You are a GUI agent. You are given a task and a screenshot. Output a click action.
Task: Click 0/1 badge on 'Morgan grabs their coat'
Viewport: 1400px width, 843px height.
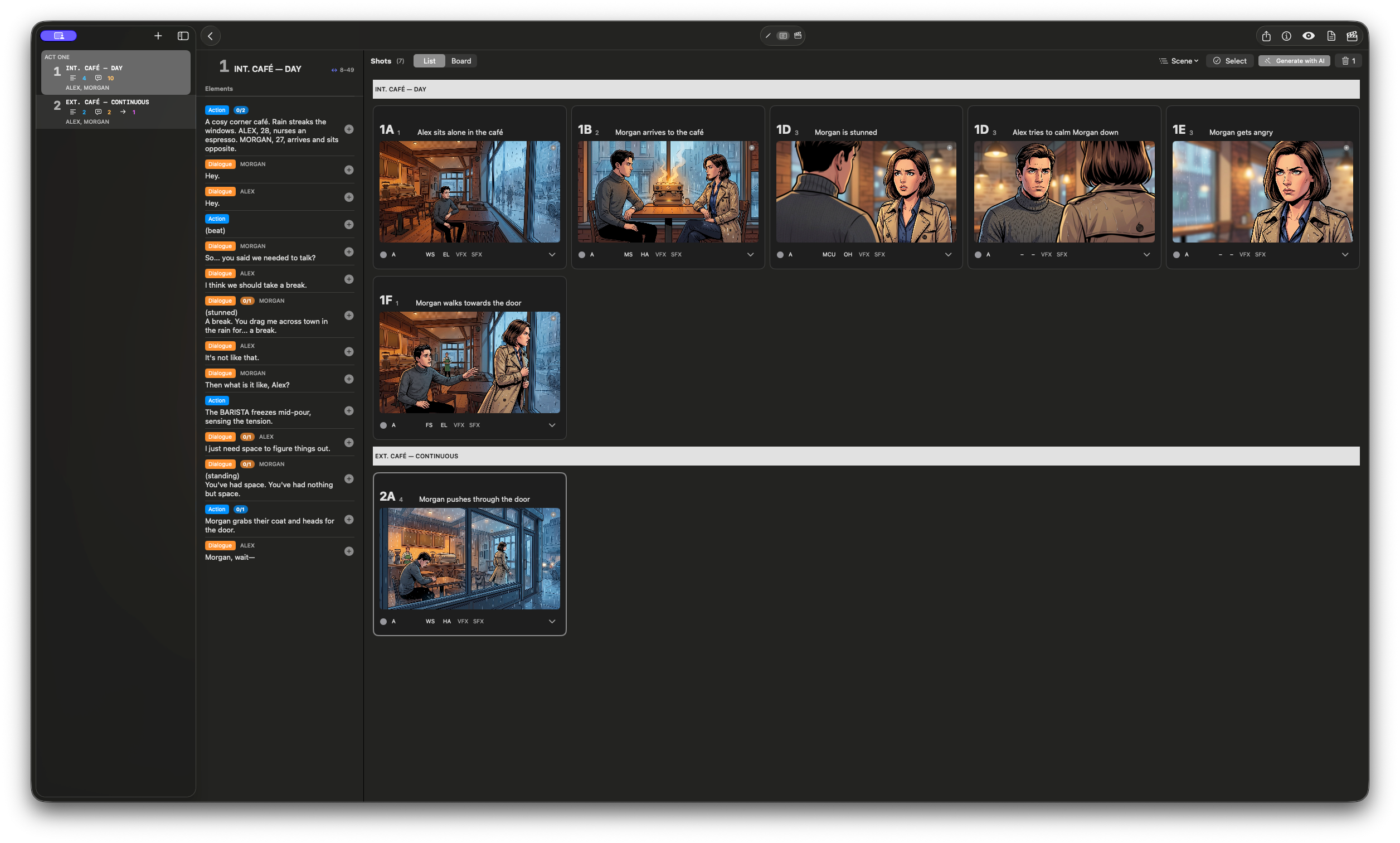tap(240, 510)
